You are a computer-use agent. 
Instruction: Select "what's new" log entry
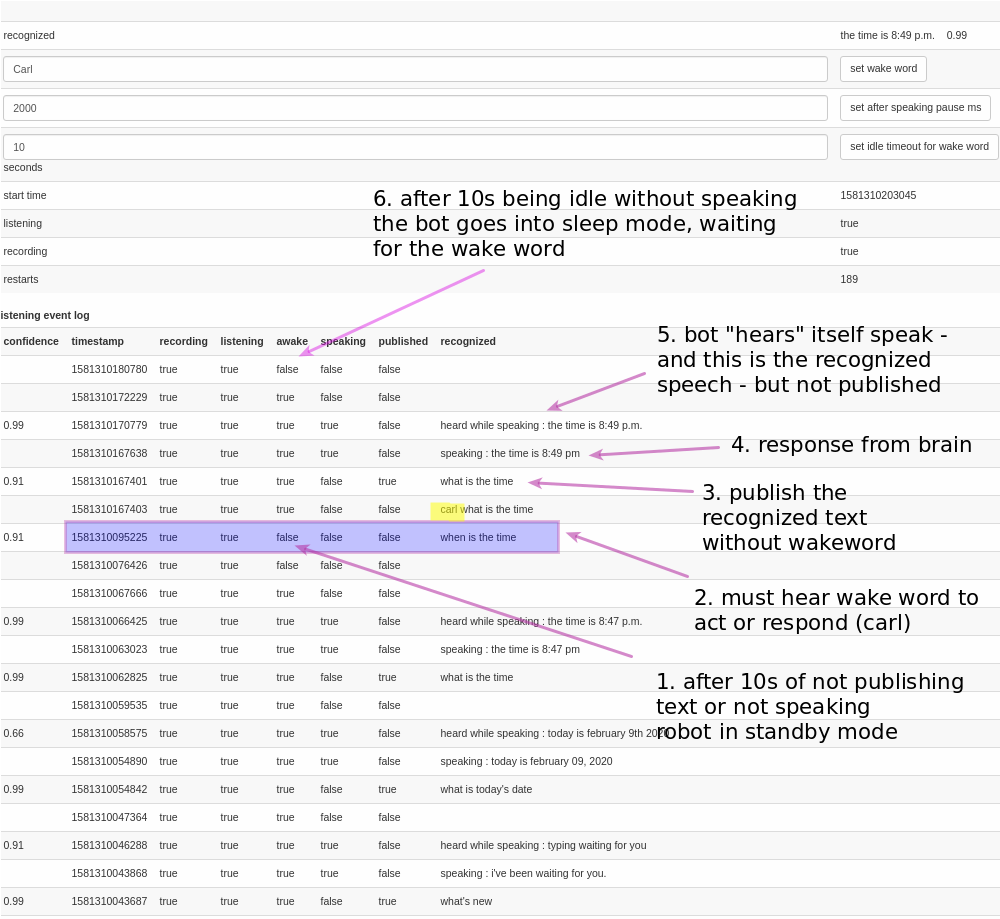click(466, 902)
